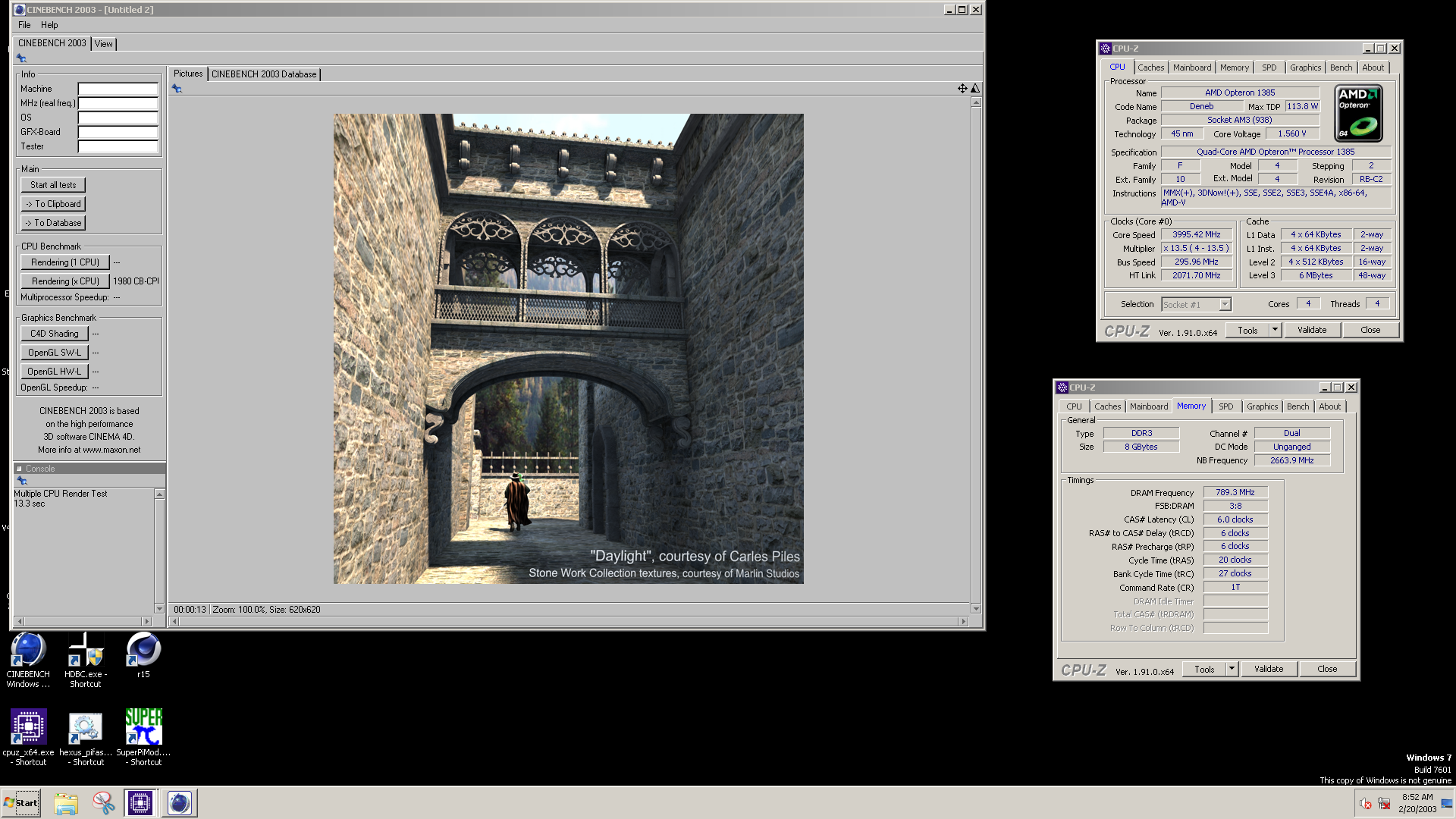This screenshot has width=1456, height=819.
Task: Click Start all tests button
Action: [x=53, y=185]
